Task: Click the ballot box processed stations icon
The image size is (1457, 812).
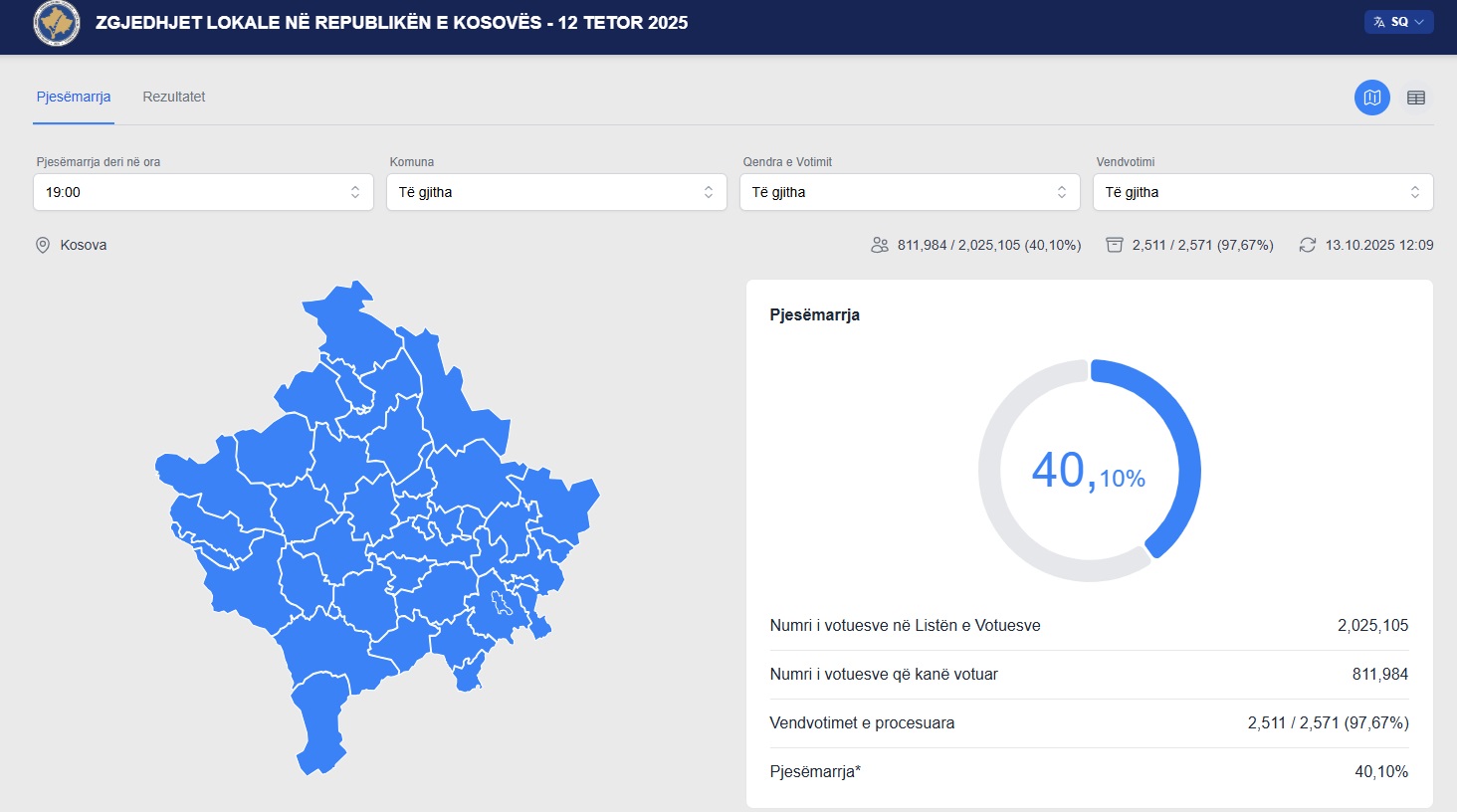Action: [1115, 245]
